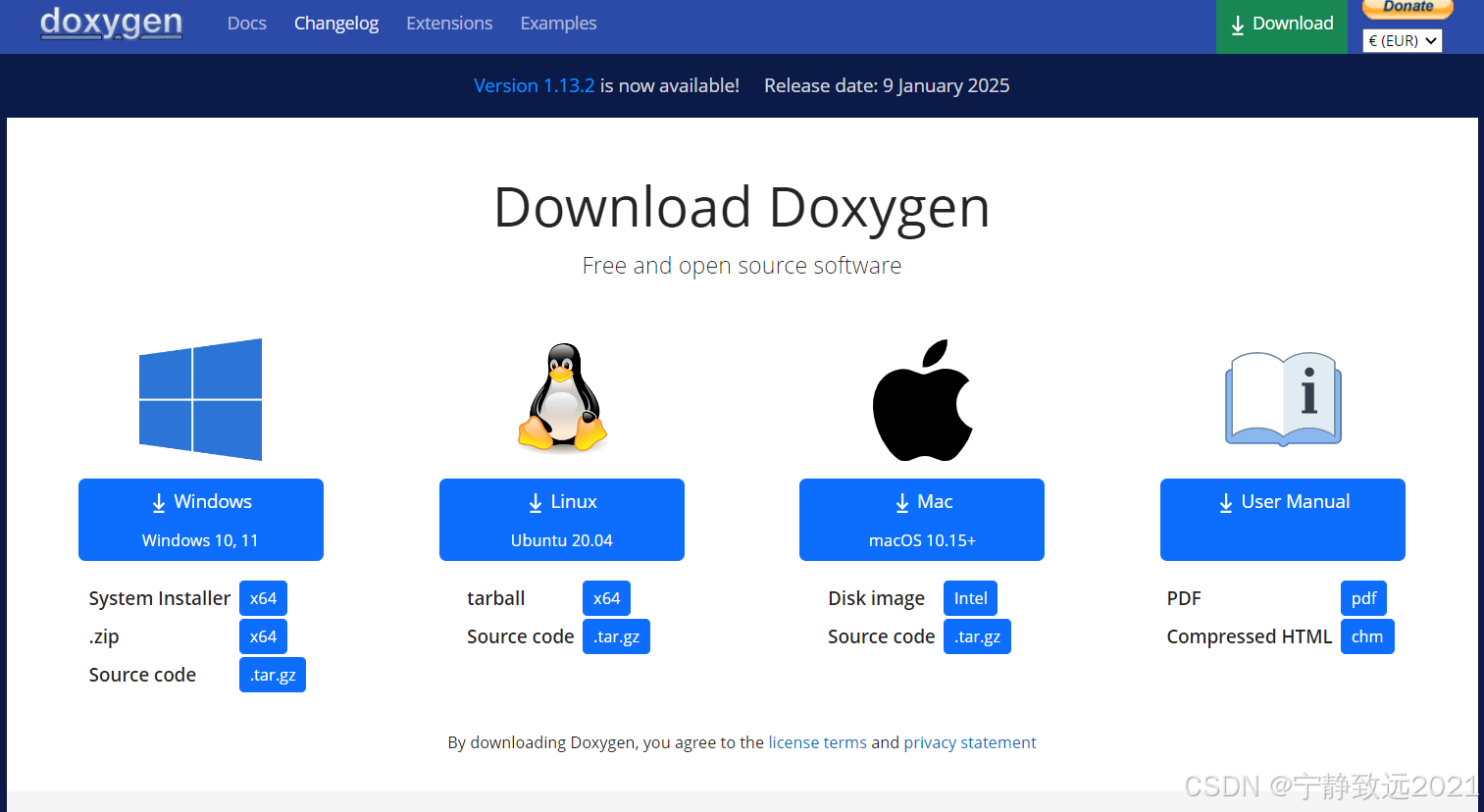This screenshot has height=812, width=1484.
Task: Click the Linux Ubuntu 20.04 download button
Action: [x=562, y=520]
